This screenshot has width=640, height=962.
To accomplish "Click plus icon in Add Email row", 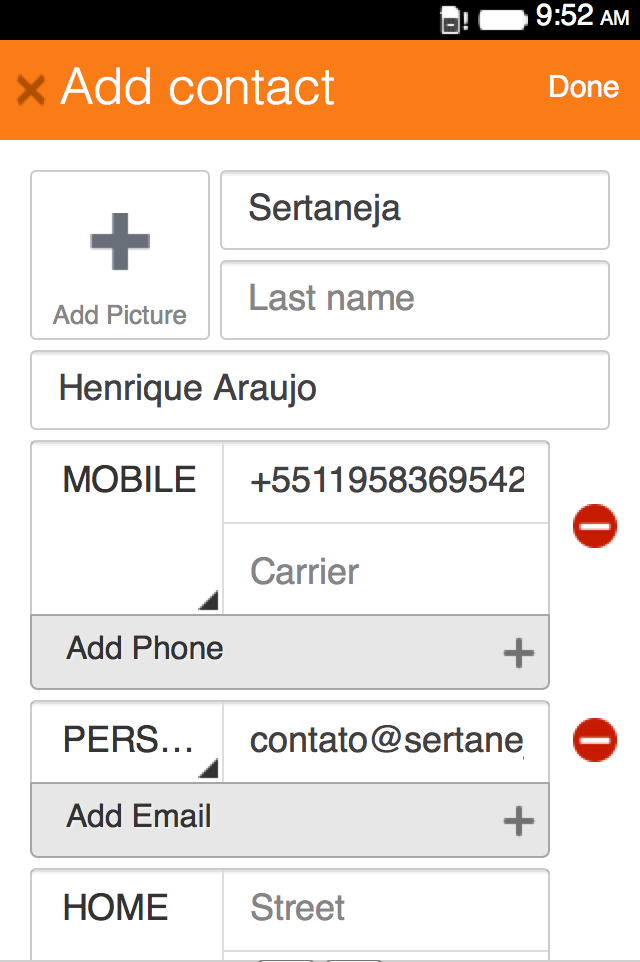I will [x=518, y=822].
